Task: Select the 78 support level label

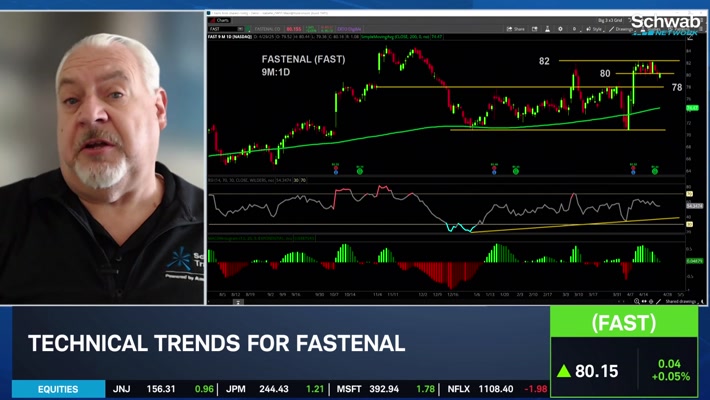Action: [676, 87]
